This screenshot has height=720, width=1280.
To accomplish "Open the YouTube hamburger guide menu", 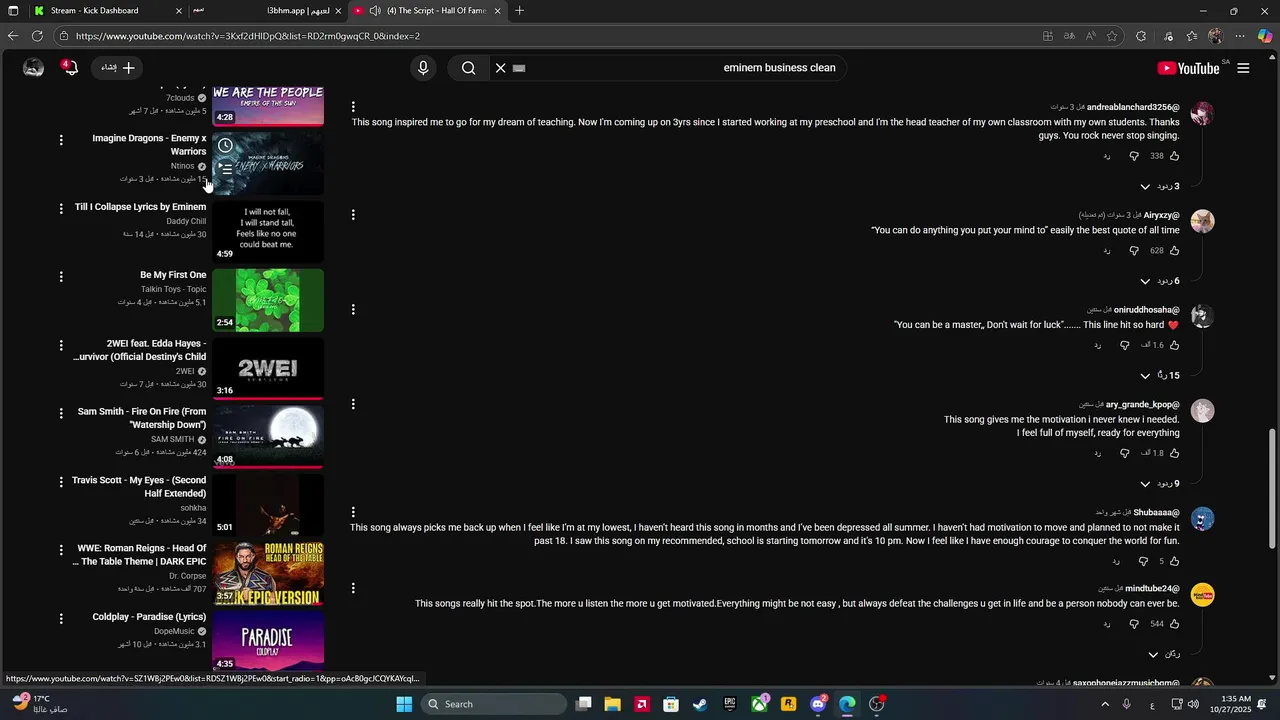I will click(1243, 68).
